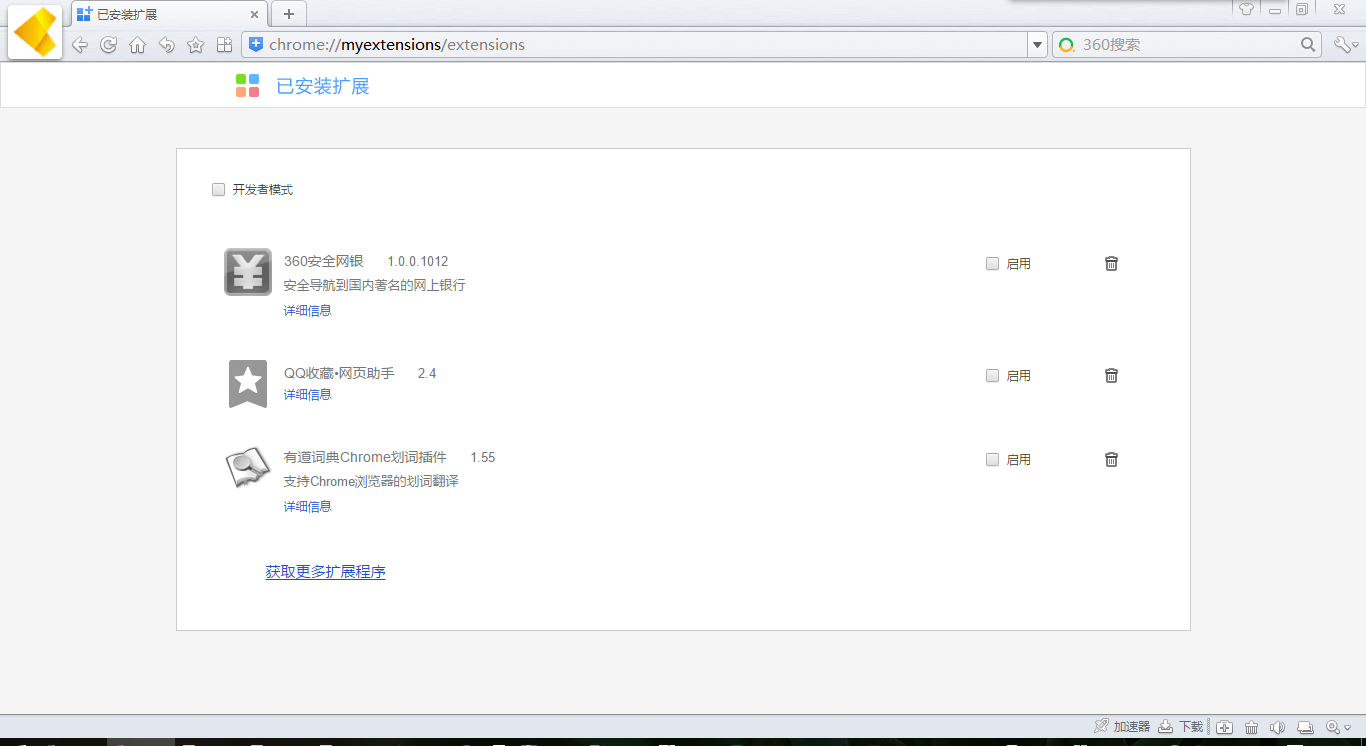Viewport: 1366px width, 746px height.
Task: Expand the address bar history dropdown arrow
Action: [1037, 45]
